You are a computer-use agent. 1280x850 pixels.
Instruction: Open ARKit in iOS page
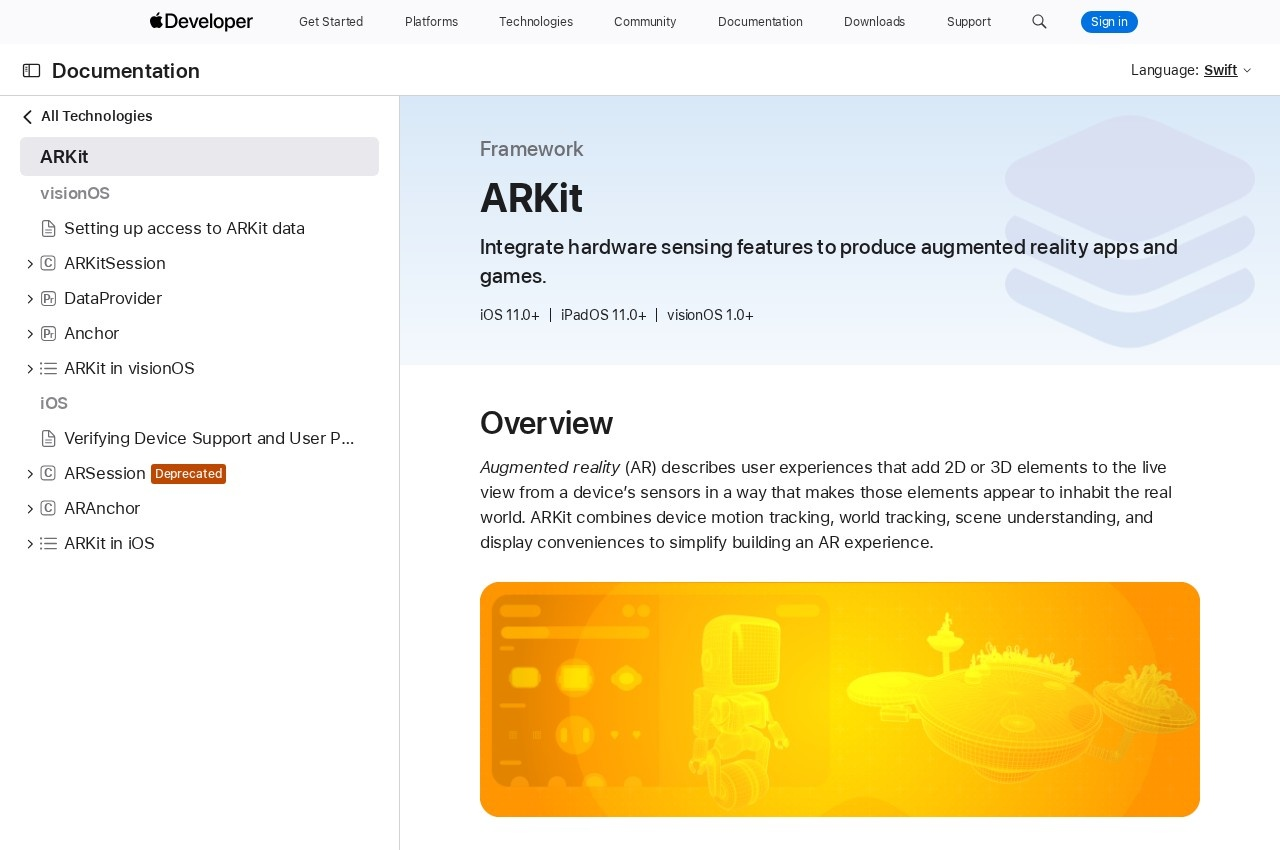point(109,543)
